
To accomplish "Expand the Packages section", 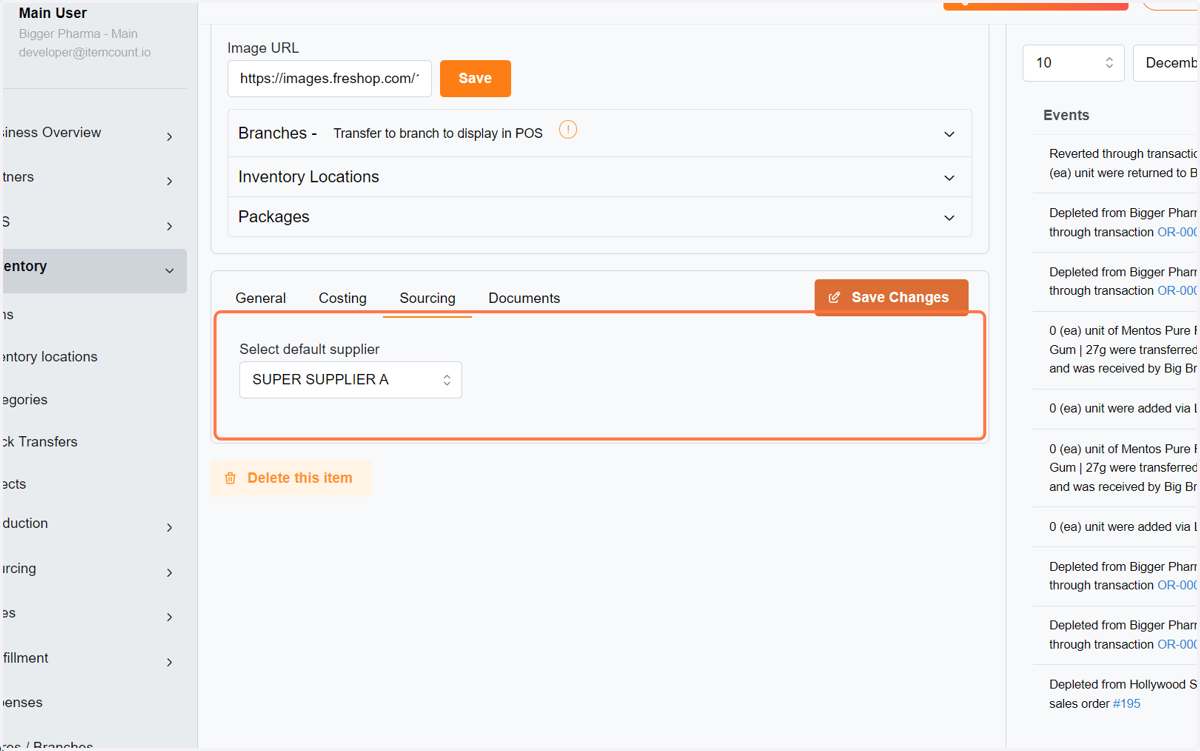I will click(x=600, y=217).
